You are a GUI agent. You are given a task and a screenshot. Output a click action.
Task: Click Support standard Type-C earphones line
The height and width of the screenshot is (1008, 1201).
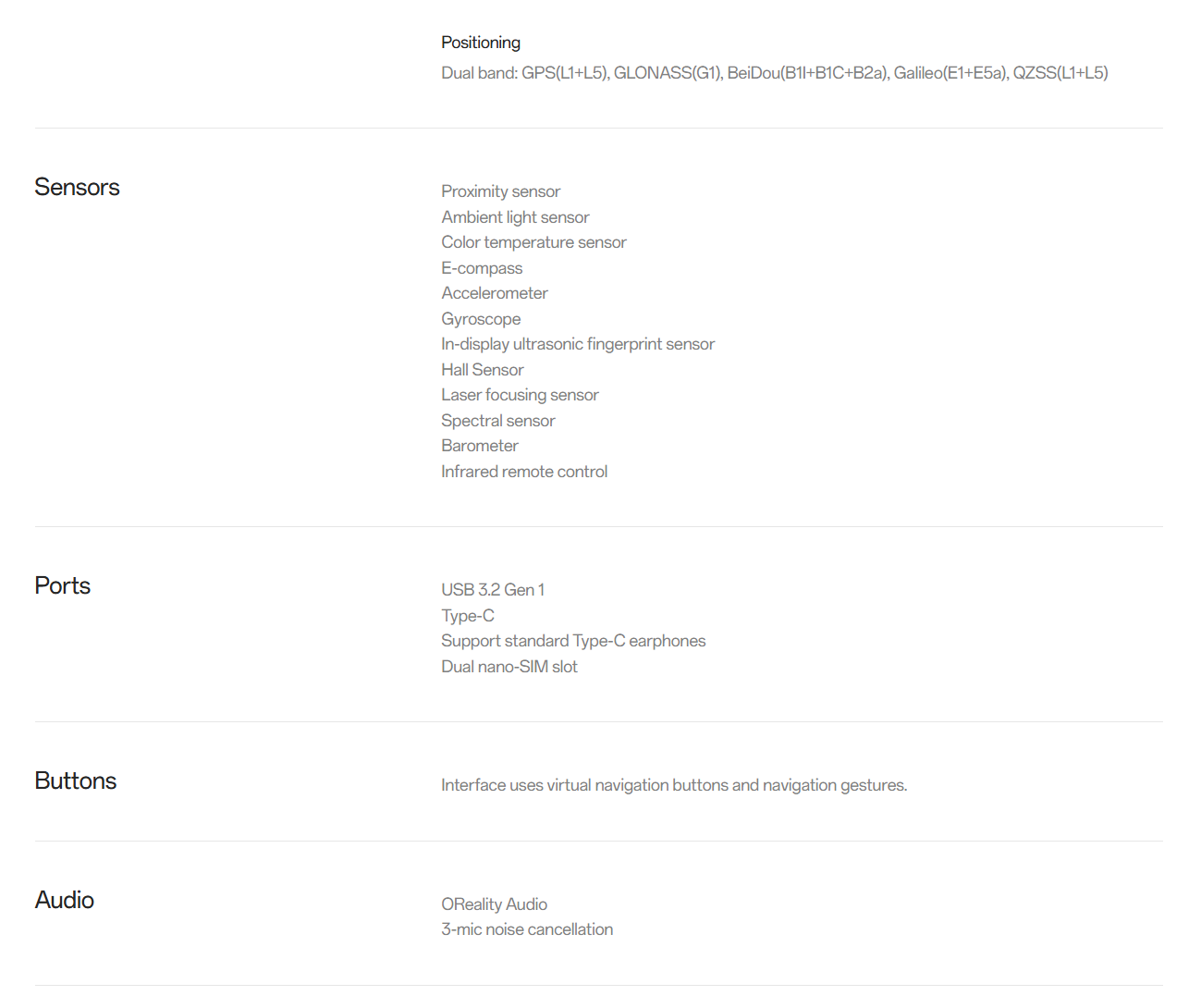(x=572, y=641)
